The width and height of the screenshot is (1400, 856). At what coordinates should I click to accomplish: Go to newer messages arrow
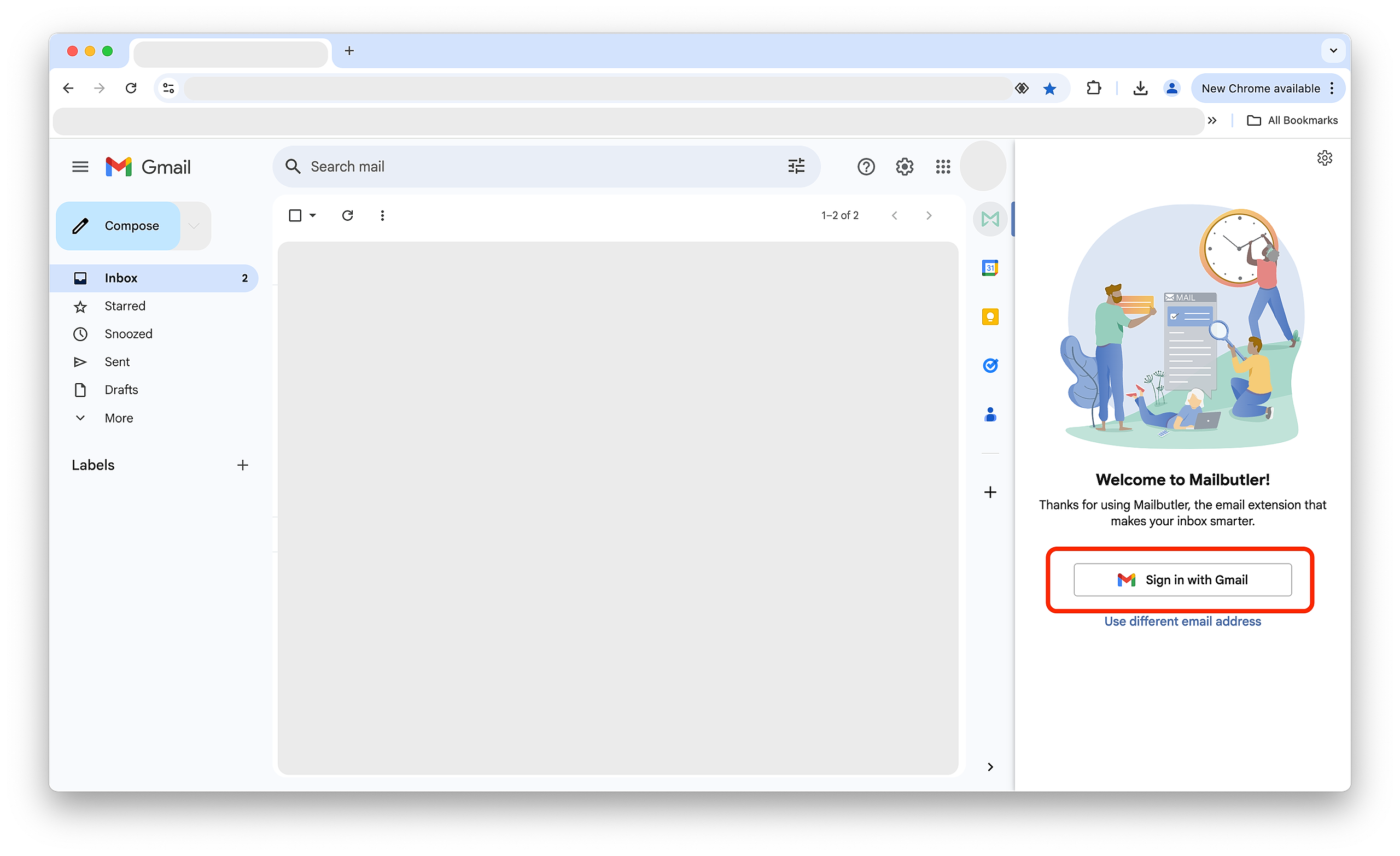894,215
